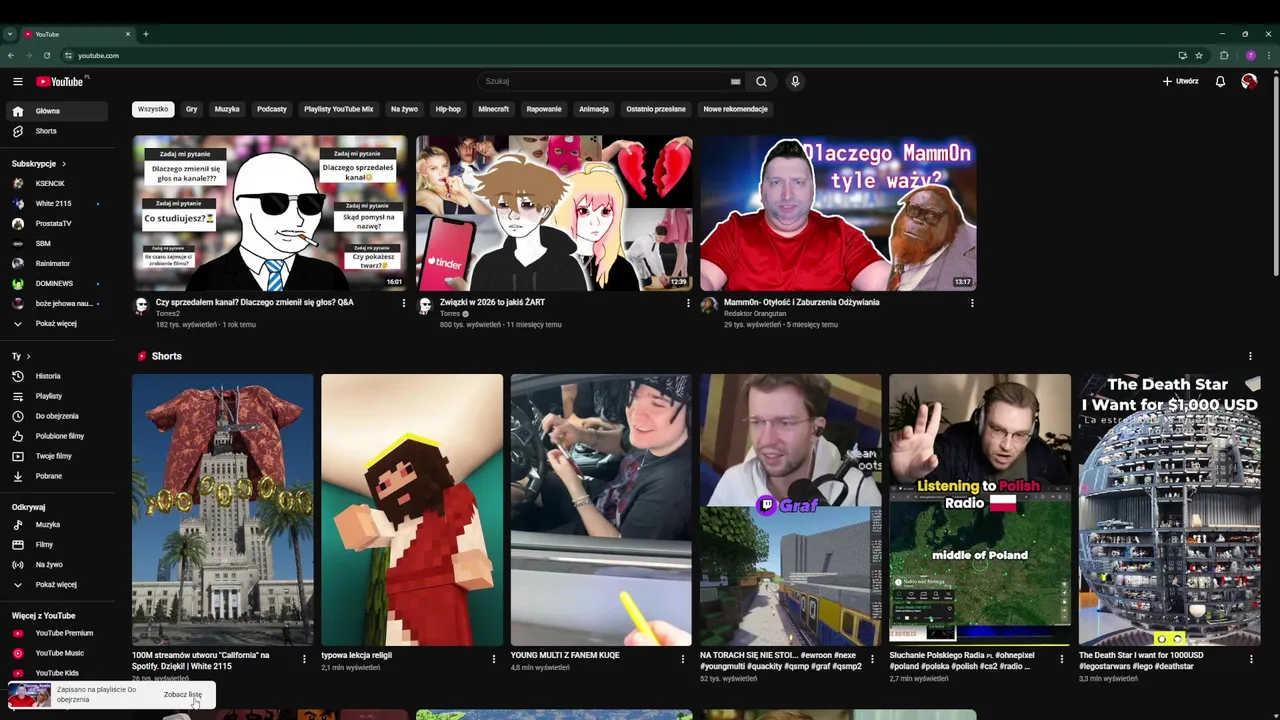Open YouTube Premium link
This screenshot has width=1280, height=720.
[x=56, y=633]
